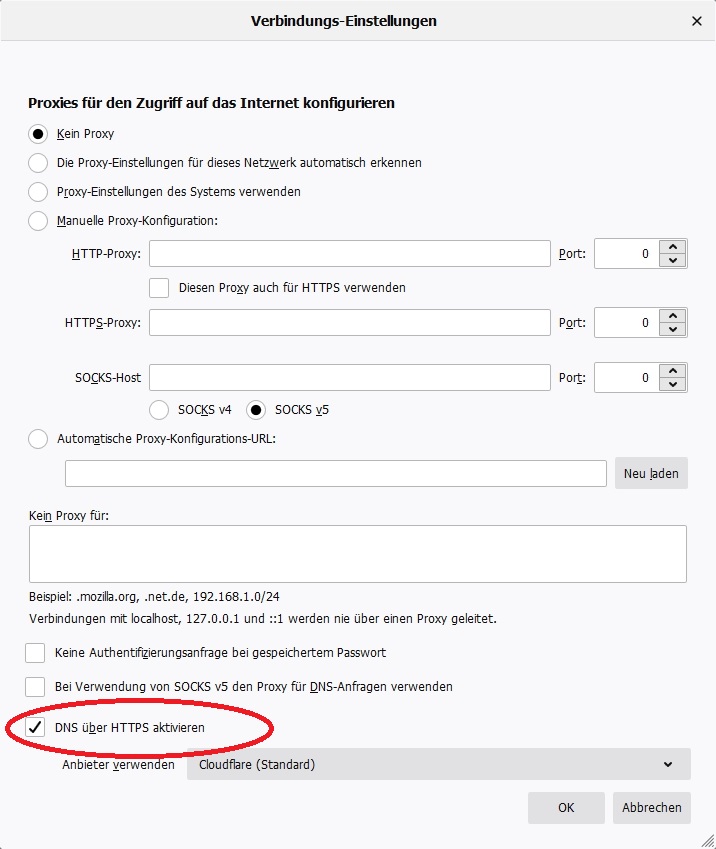Uncheck DNS über HTTPS aktivieren
716x849 pixels.
click(x=36, y=727)
